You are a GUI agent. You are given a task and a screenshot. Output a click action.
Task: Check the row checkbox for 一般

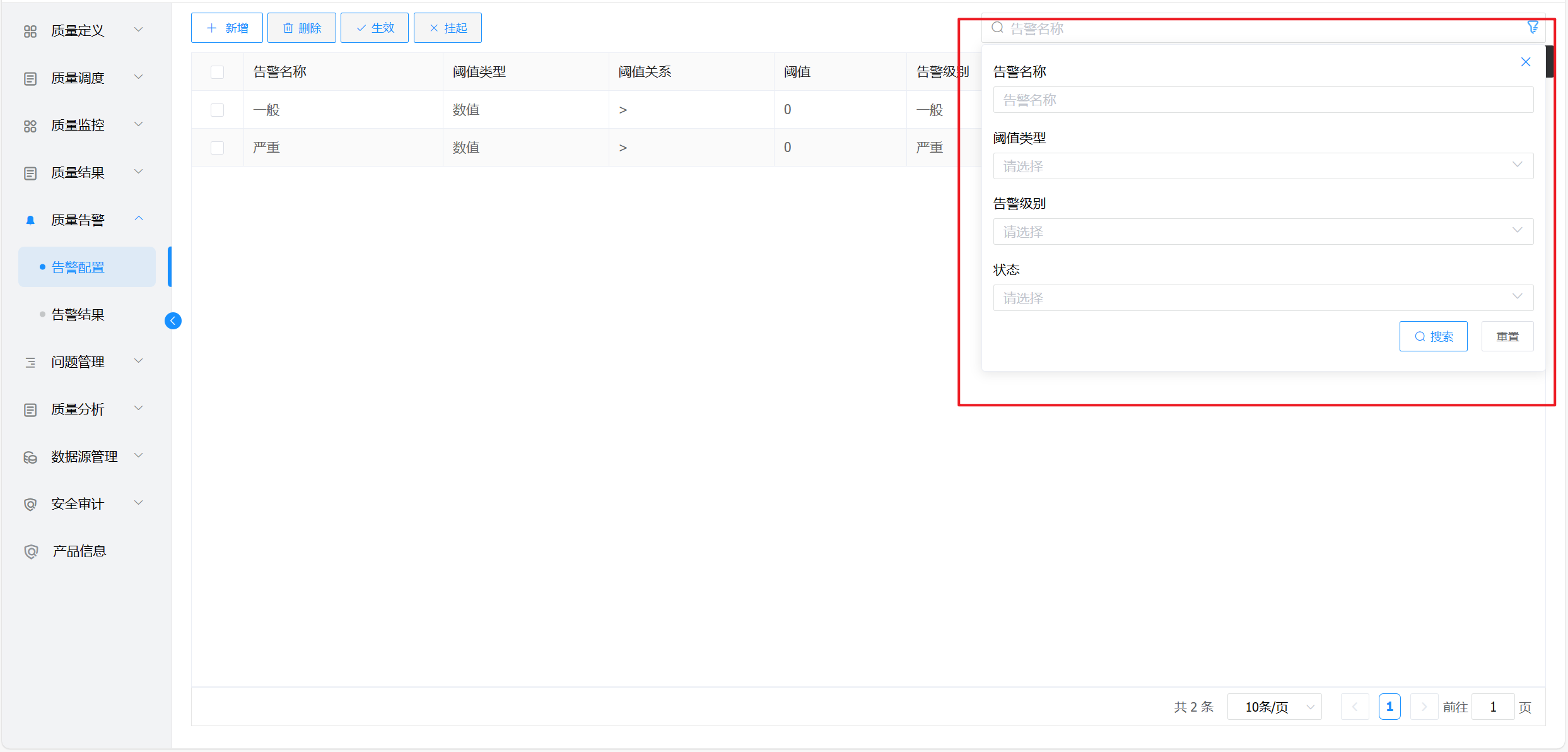click(217, 110)
